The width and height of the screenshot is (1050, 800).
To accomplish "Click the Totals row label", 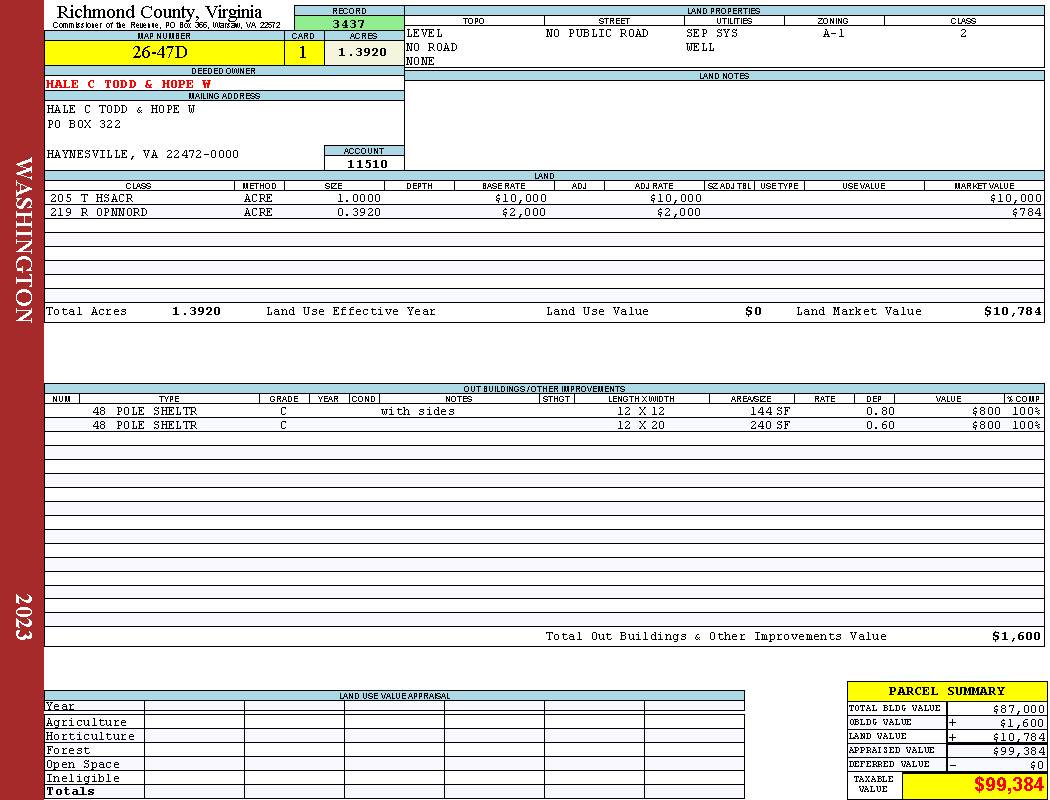I will [70, 791].
